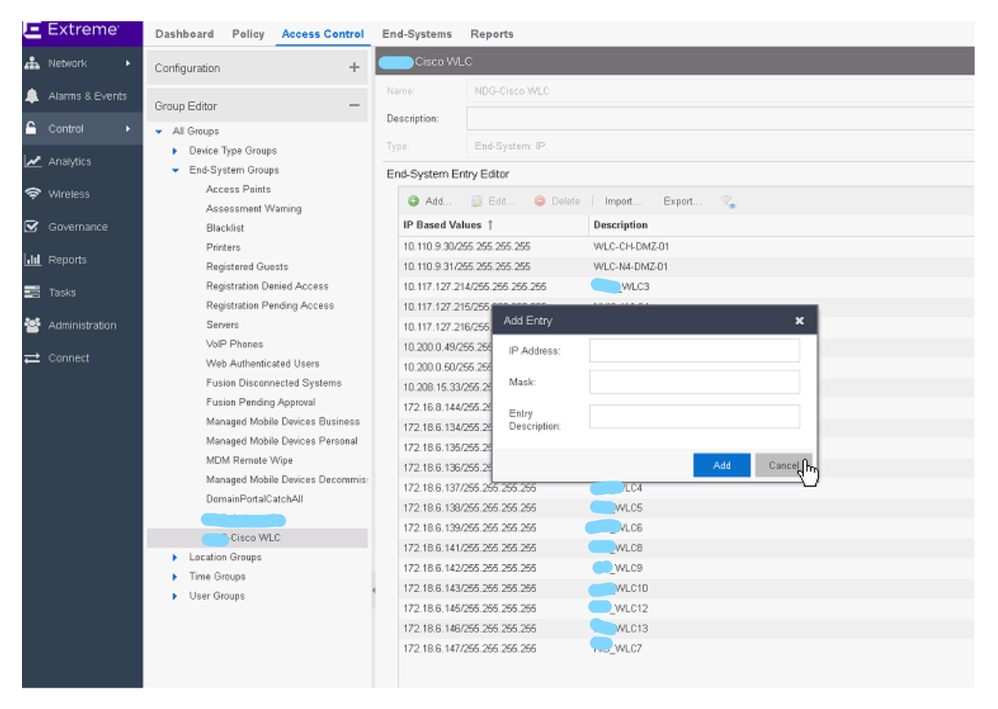
Task: Click the Network icon in sidebar
Action: click(x=32, y=64)
